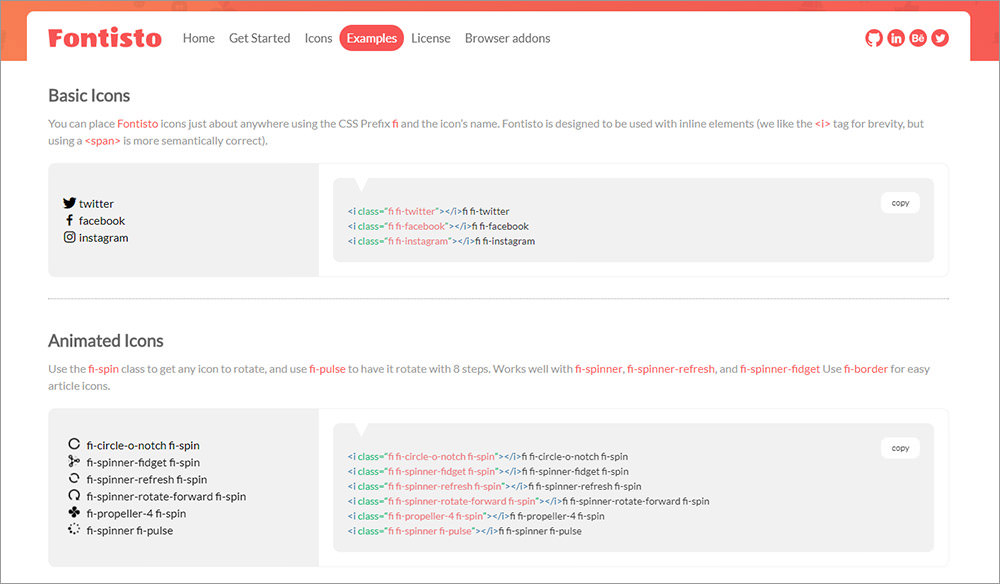Click the Animated Icons heading
Image resolution: width=1000 pixels, height=584 pixels.
tap(106, 341)
